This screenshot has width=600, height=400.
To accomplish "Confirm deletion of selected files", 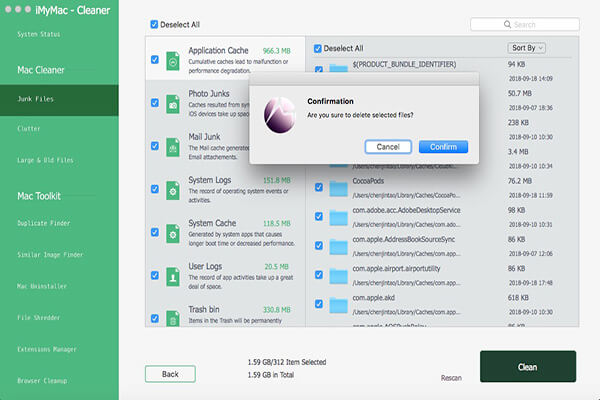I will [437, 146].
